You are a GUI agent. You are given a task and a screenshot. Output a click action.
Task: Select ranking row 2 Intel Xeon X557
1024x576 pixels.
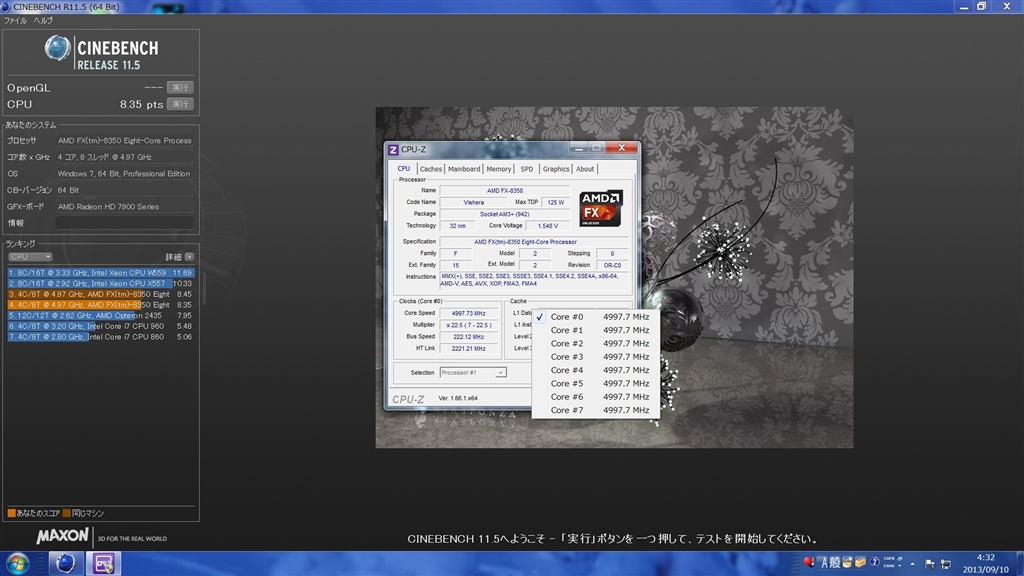coord(101,283)
